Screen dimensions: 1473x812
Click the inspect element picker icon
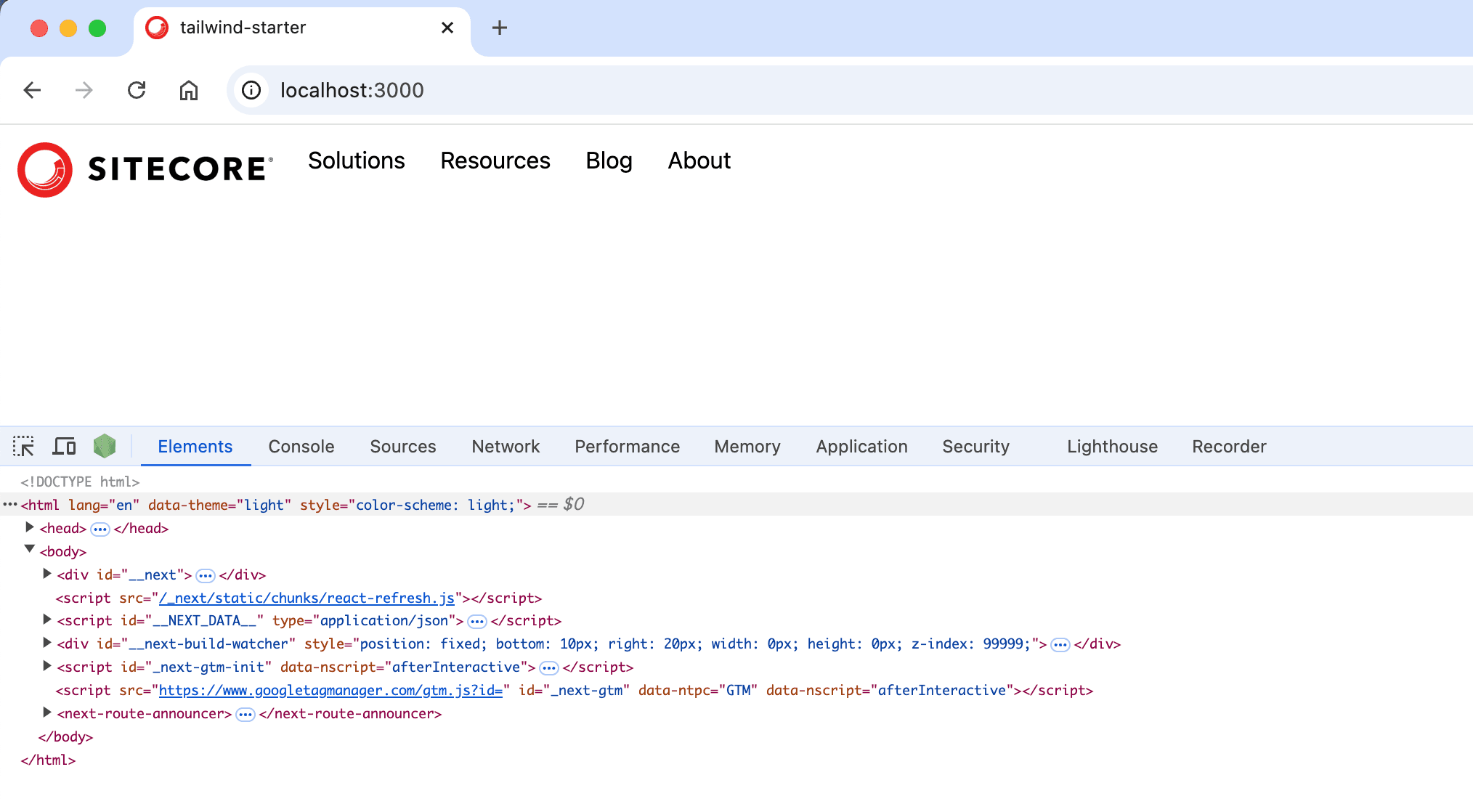[x=23, y=446]
